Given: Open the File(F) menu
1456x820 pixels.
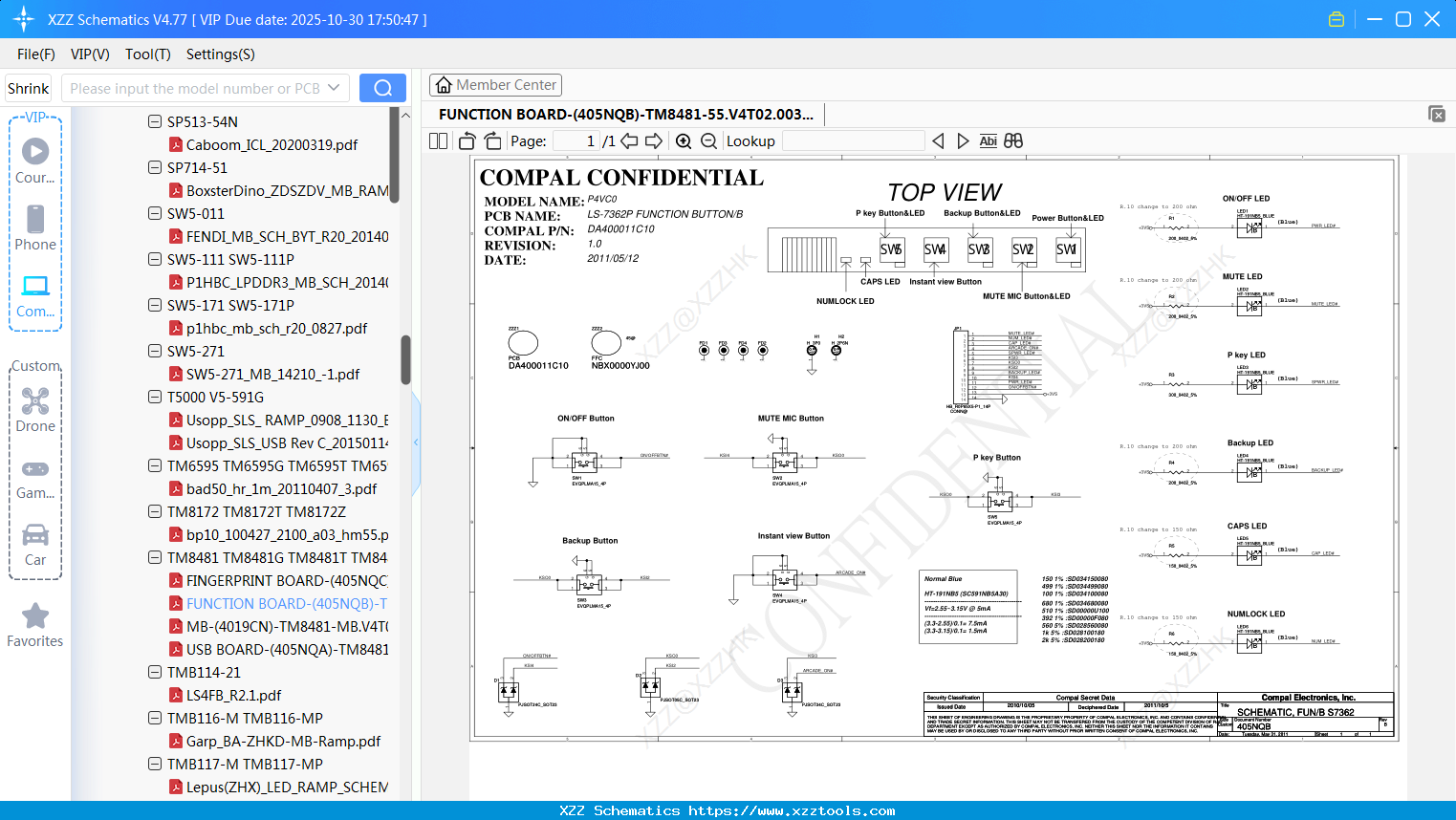Looking at the screenshot, I should coord(36,54).
